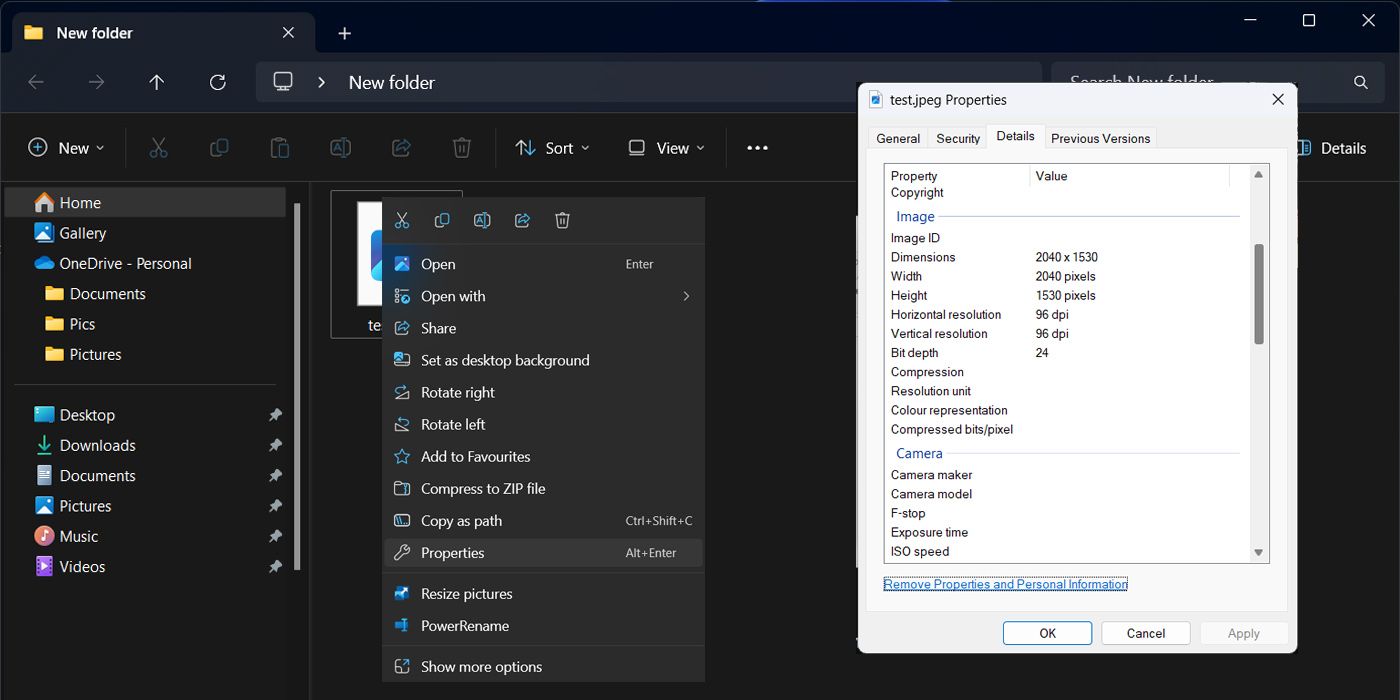Viewport: 1400px width, 700px height.
Task: Click the Delete icon in the context menu
Action: (x=562, y=220)
